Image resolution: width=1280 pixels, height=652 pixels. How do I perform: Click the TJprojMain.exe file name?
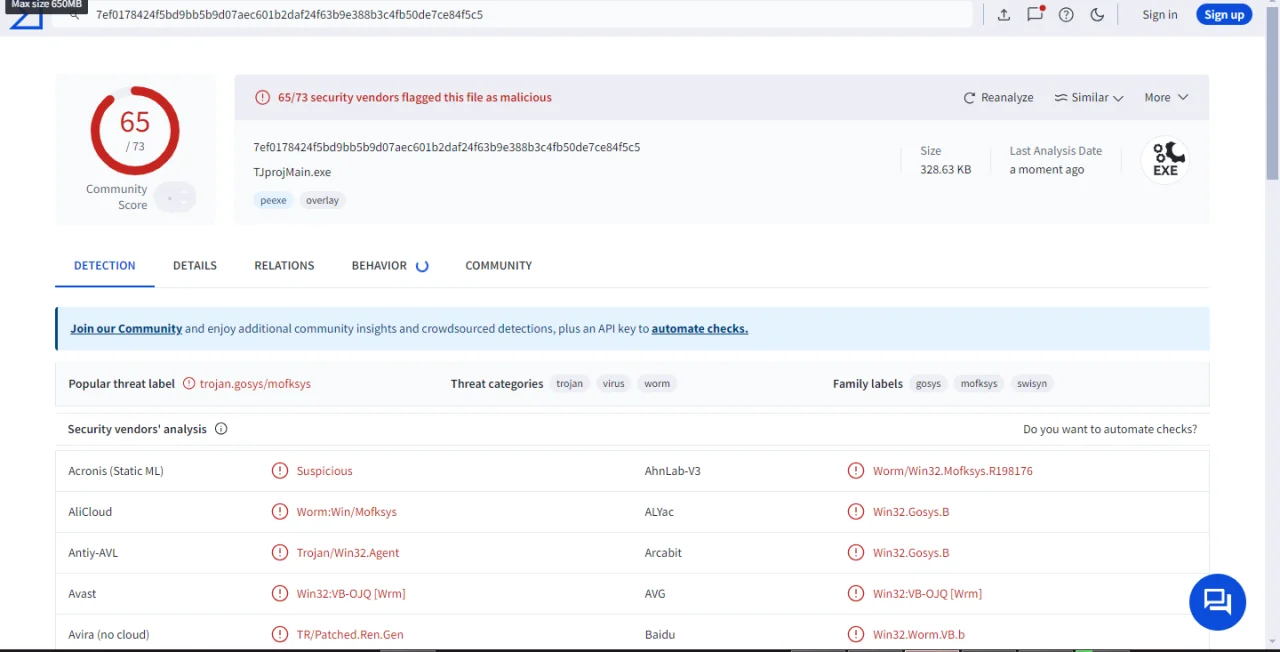292,172
